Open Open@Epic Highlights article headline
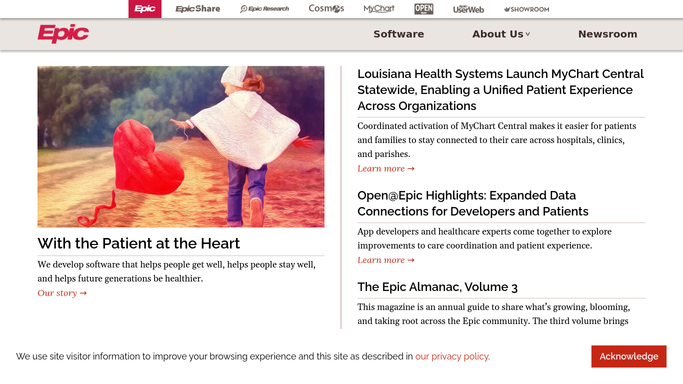This screenshot has width=683, height=384. click(x=473, y=203)
